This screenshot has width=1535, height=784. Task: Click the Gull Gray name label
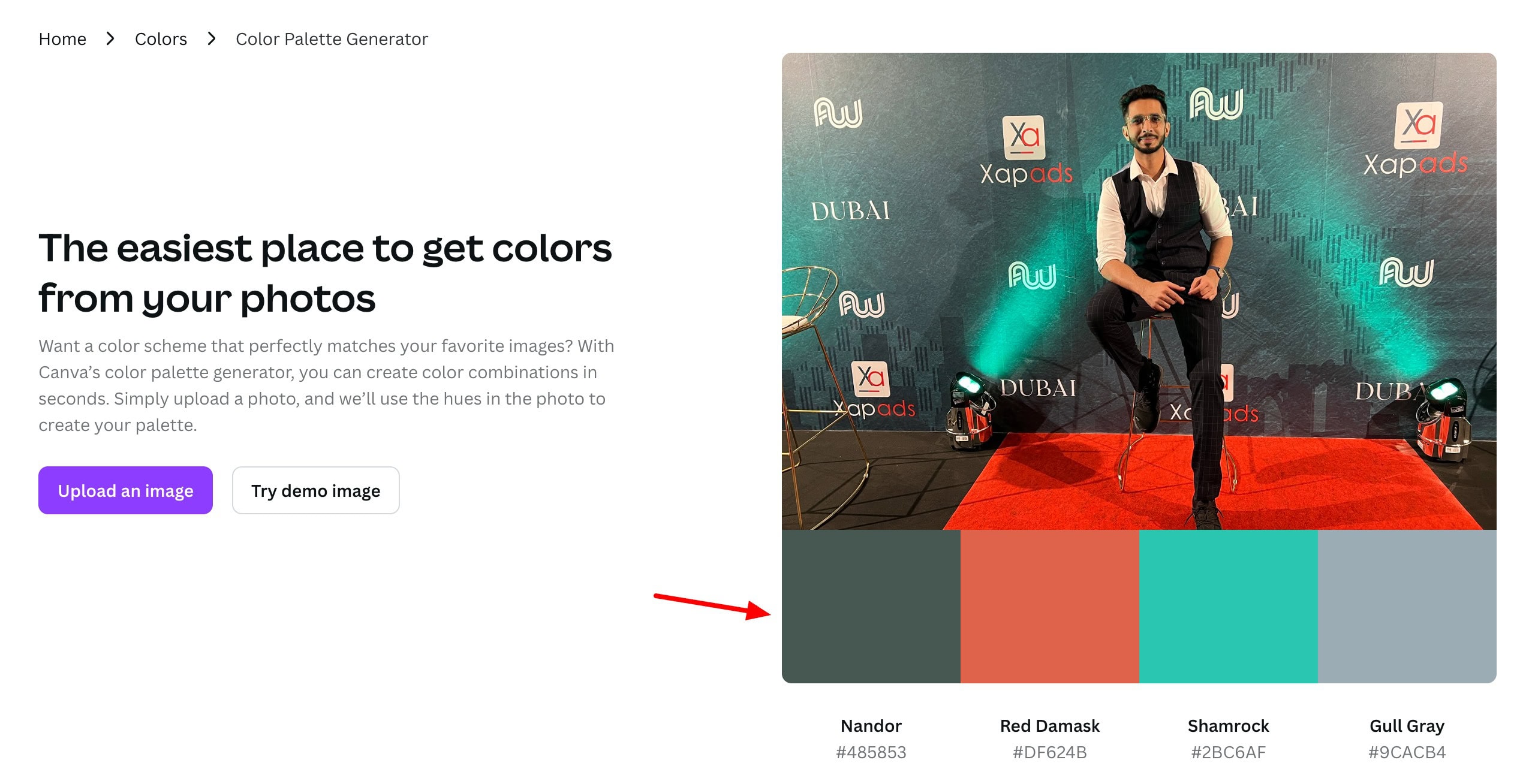point(1407,726)
